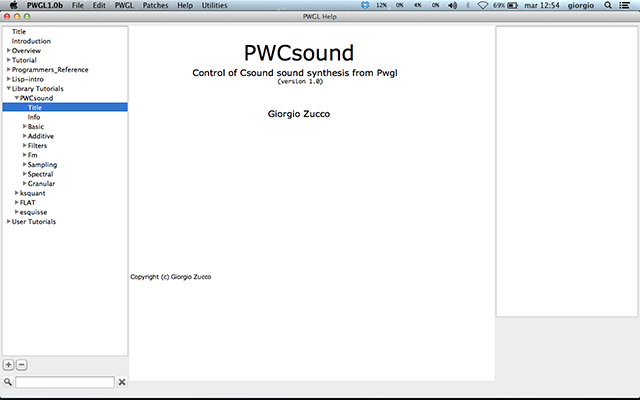Select top-level Title tree item
This screenshot has width=640, height=400.
(x=19, y=31)
